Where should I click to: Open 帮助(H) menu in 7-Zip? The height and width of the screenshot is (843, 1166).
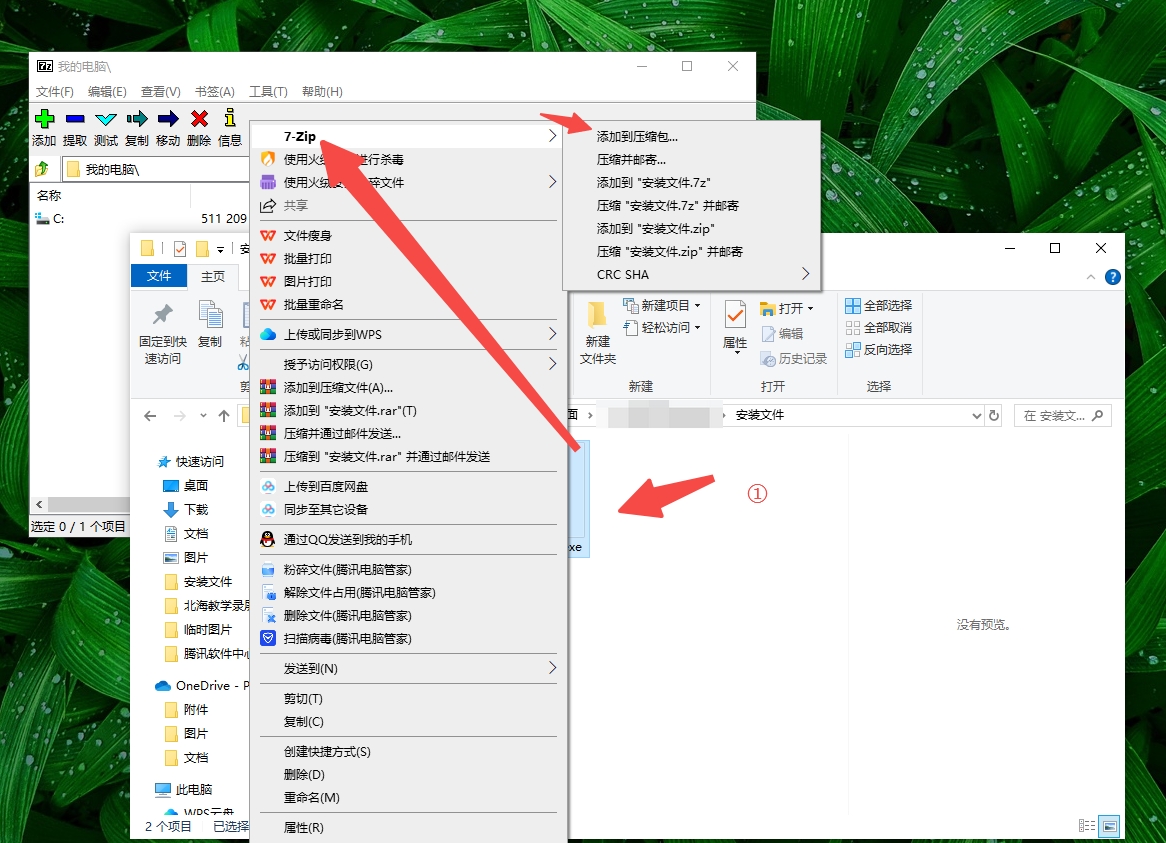(322, 91)
